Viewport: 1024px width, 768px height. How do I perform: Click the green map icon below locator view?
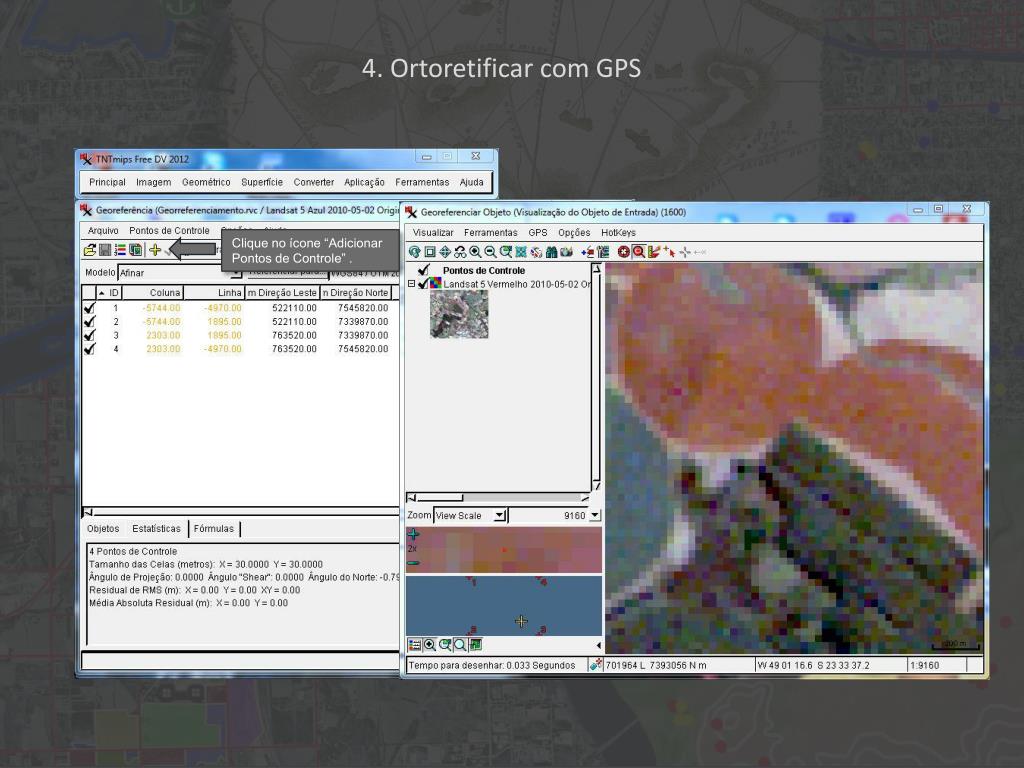click(475, 645)
